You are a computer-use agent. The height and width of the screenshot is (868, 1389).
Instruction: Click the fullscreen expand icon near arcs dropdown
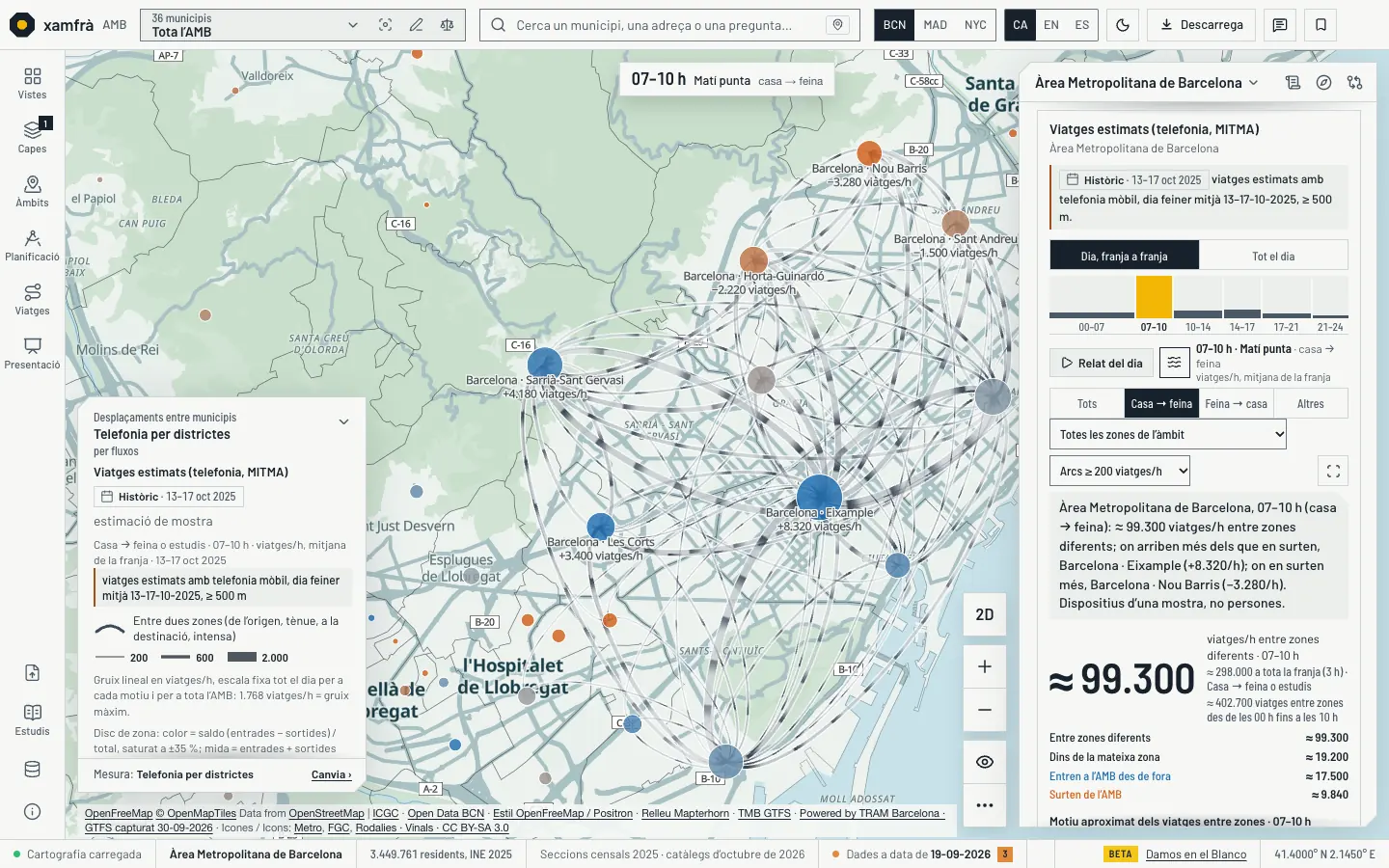1333,472
